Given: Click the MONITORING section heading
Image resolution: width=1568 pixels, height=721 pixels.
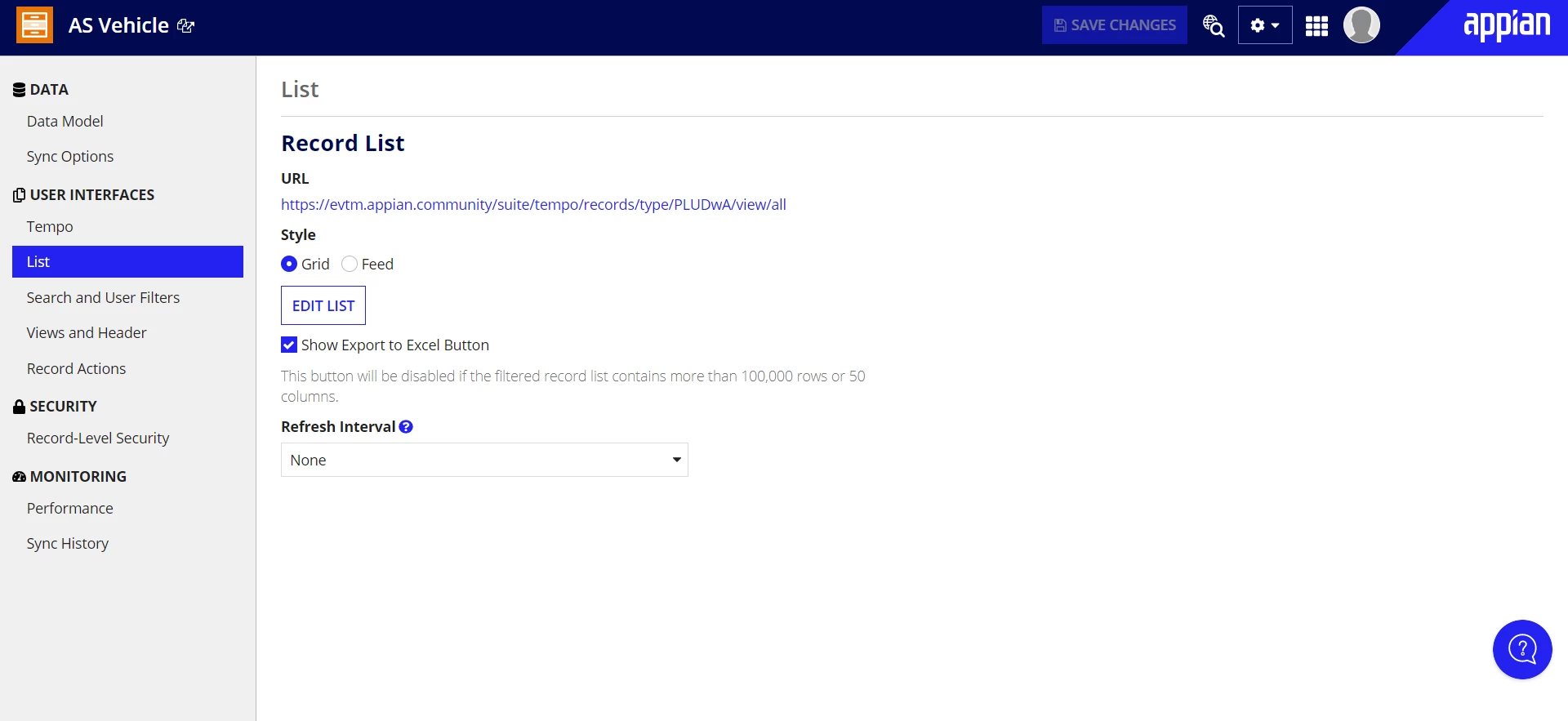Looking at the screenshot, I should click(x=78, y=476).
